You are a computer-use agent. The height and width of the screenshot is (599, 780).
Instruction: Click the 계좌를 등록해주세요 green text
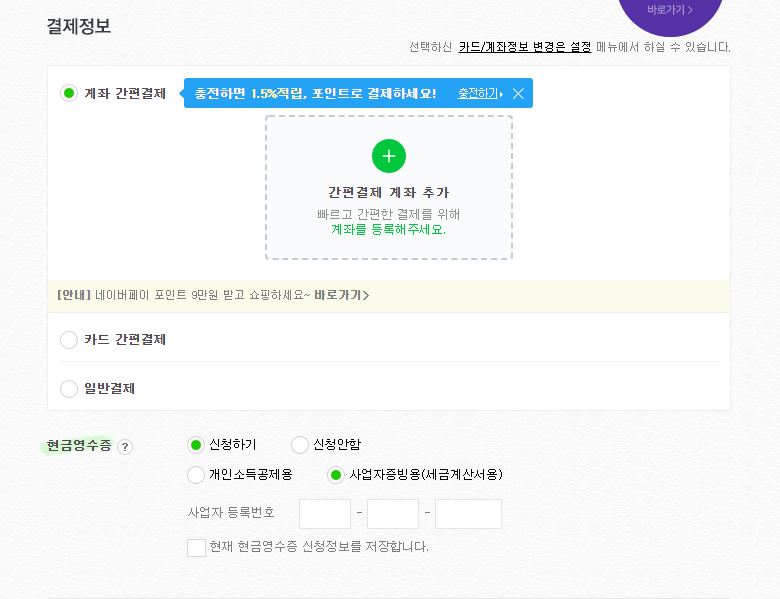tap(388, 229)
